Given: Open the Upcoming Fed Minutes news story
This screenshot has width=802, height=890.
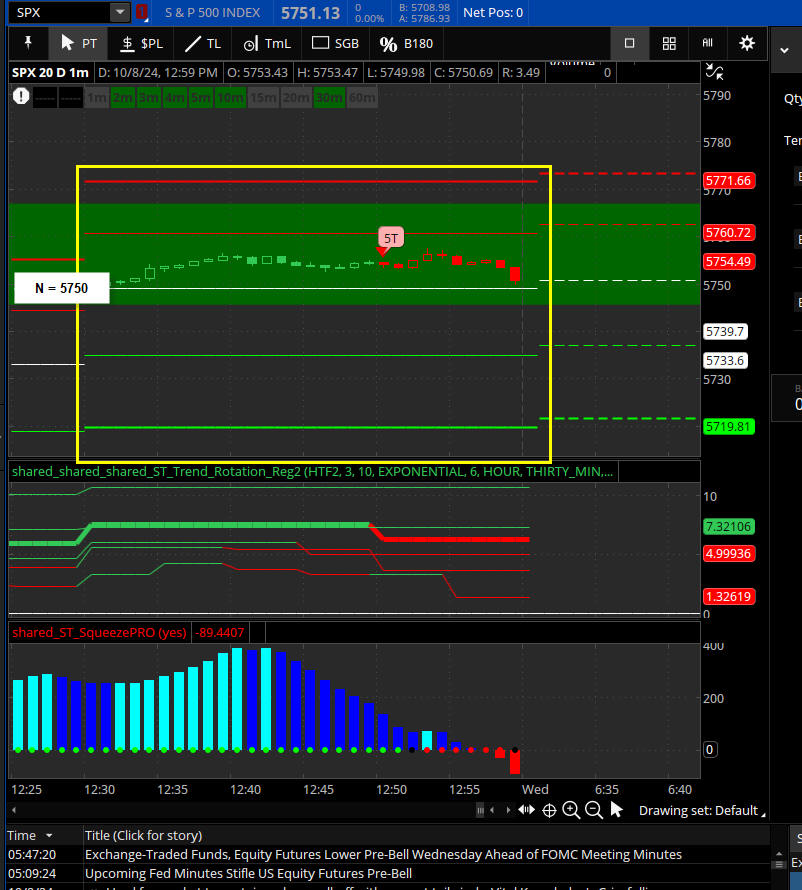Looking at the screenshot, I should click(x=248, y=873).
